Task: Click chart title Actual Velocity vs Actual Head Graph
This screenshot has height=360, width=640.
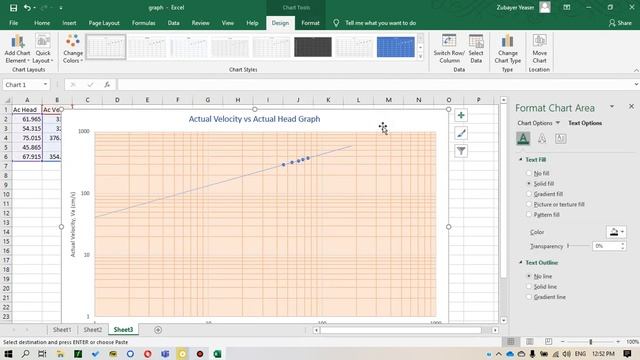Action: point(254,119)
